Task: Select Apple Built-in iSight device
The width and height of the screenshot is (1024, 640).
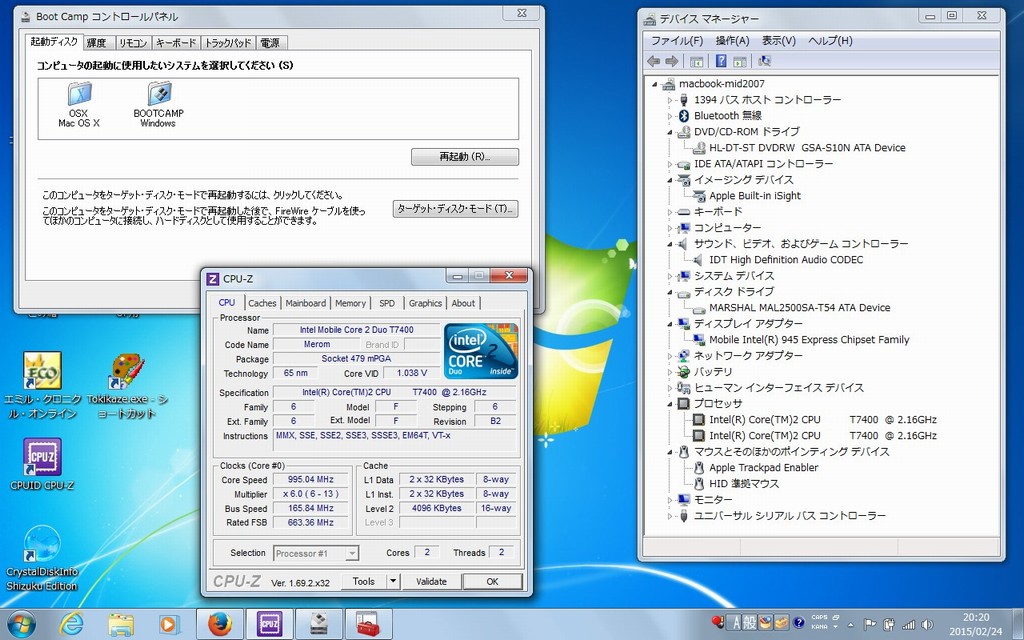Action: pyautogui.click(x=755, y=196)
